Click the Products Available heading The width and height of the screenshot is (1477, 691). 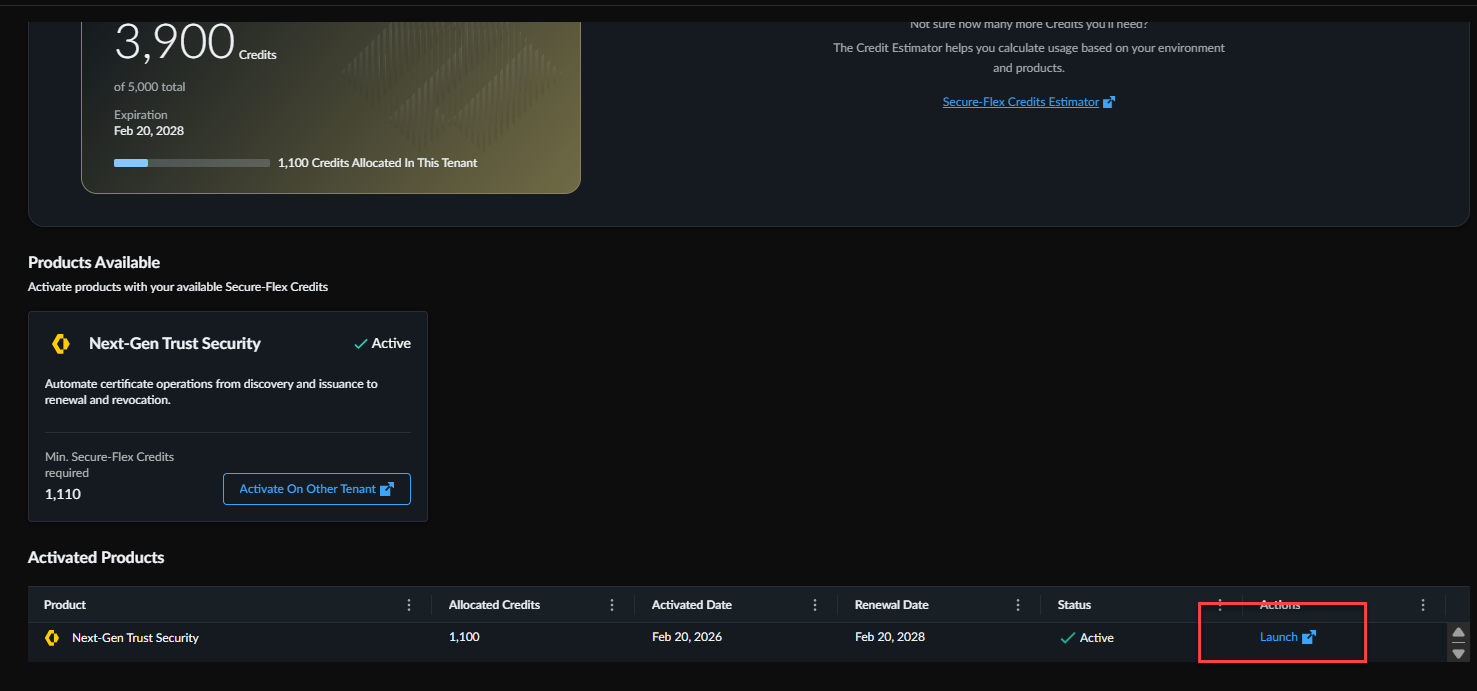click(x=94, y=262)
